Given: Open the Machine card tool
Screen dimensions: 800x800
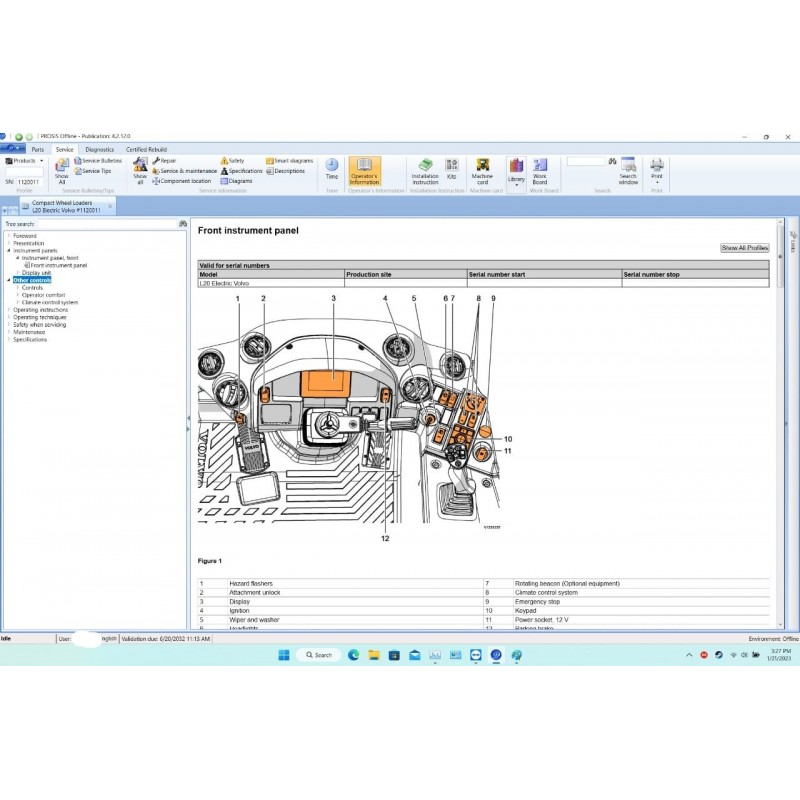Looking at the screenshot, I should (x=482, y=170).
